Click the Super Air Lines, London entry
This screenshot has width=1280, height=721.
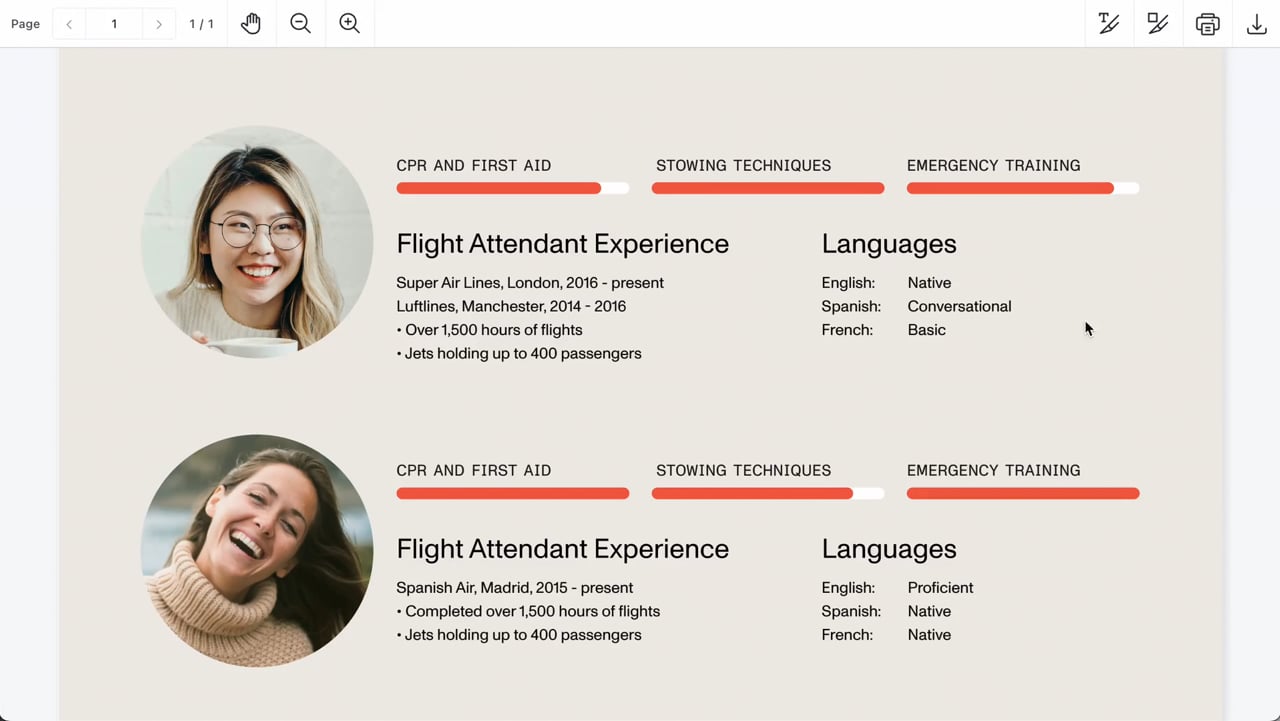[530, 283]
